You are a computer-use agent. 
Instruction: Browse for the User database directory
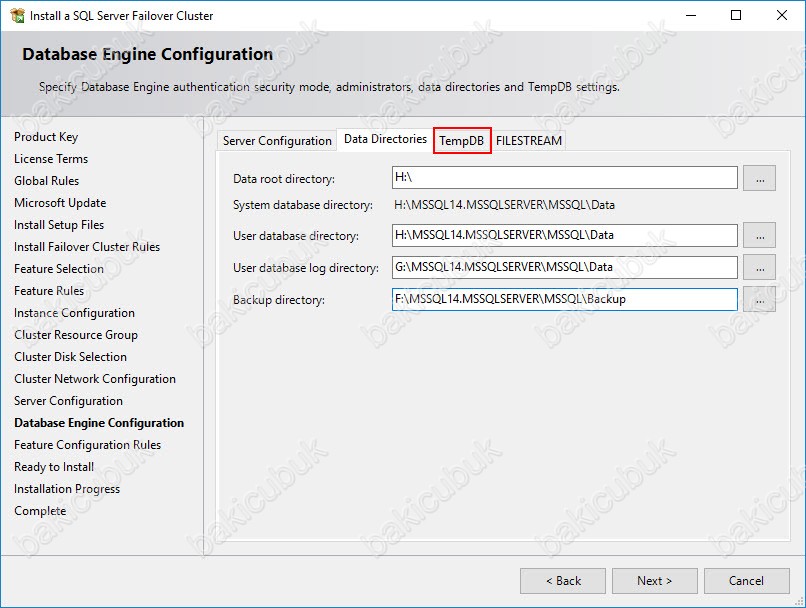click(759, 236)
